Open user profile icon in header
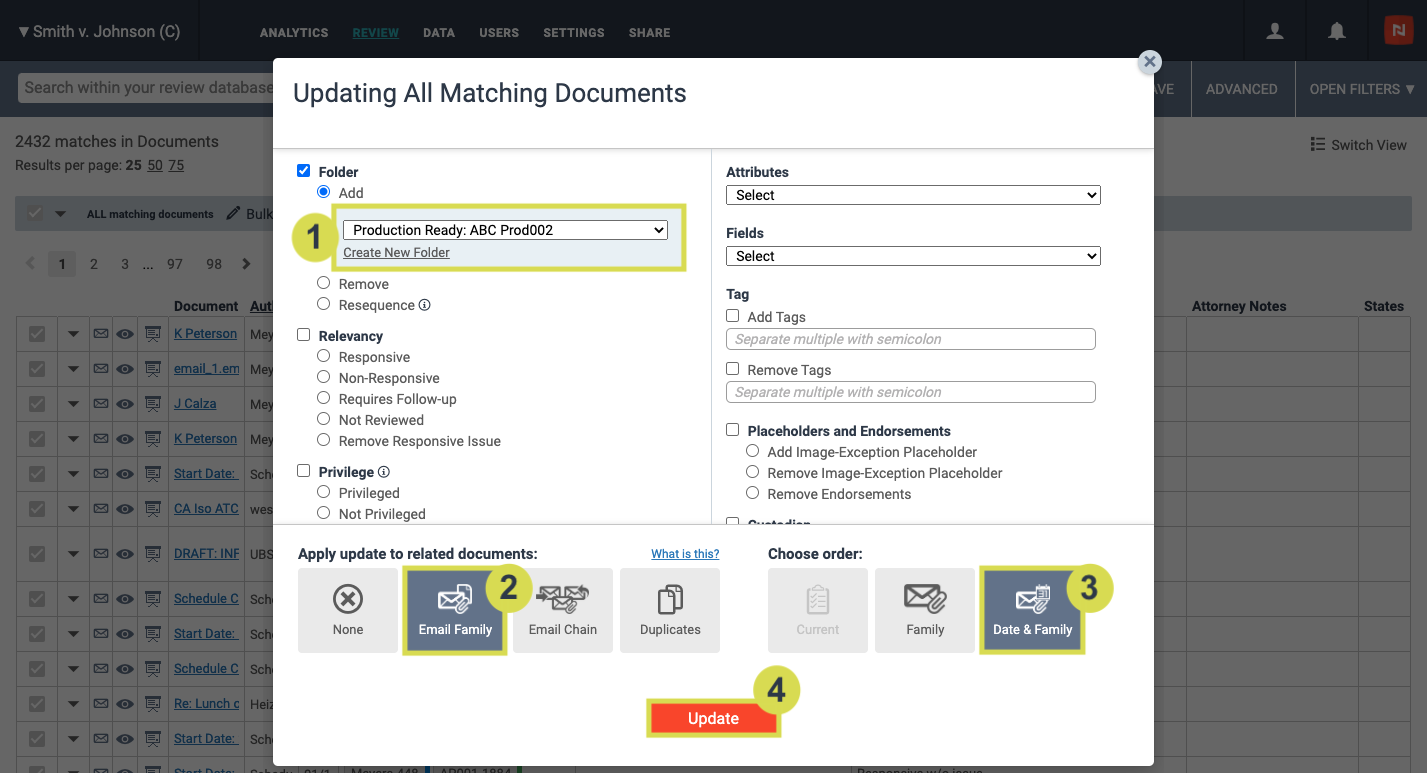This screenshot has height=773, width=1427. (1275, 31)
